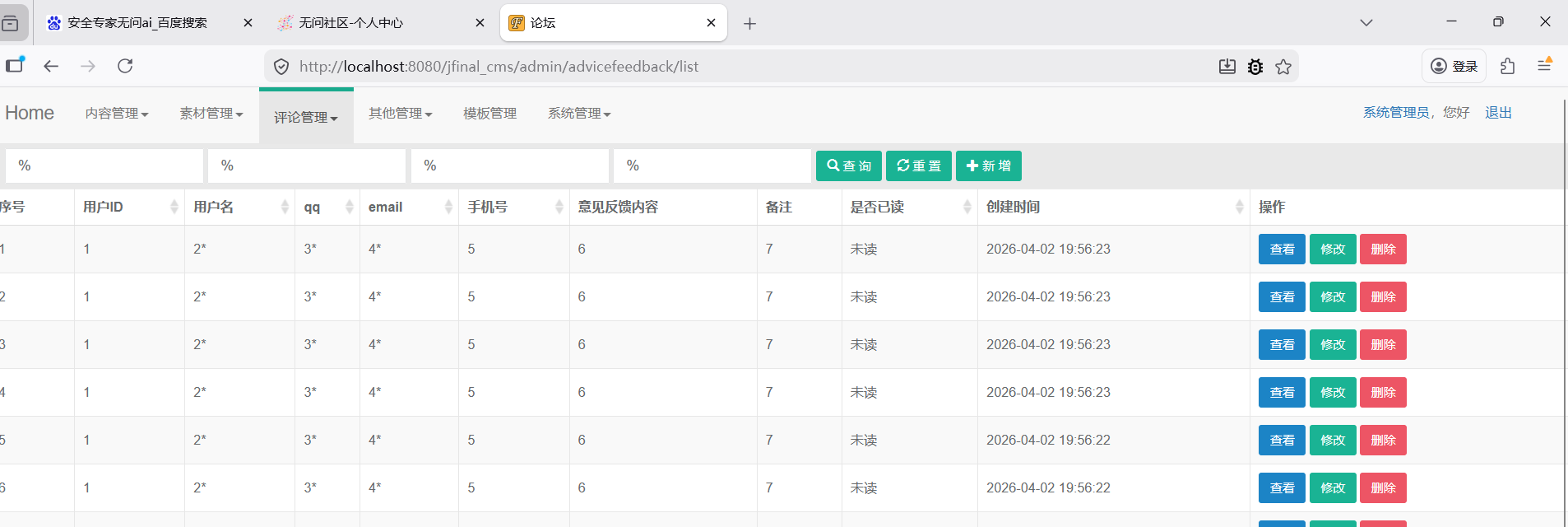
Task: Sort by the 用户ID column arrows
Action: tap(174, 207)
